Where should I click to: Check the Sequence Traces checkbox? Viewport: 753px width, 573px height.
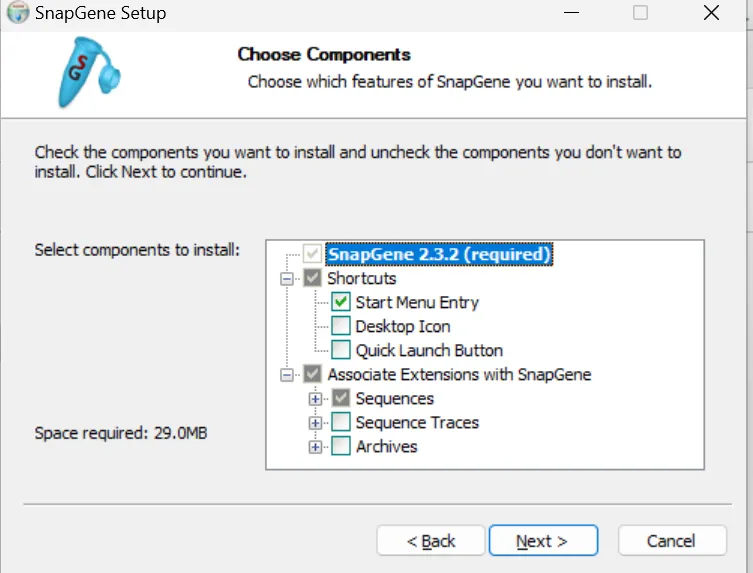pos(341,422)
